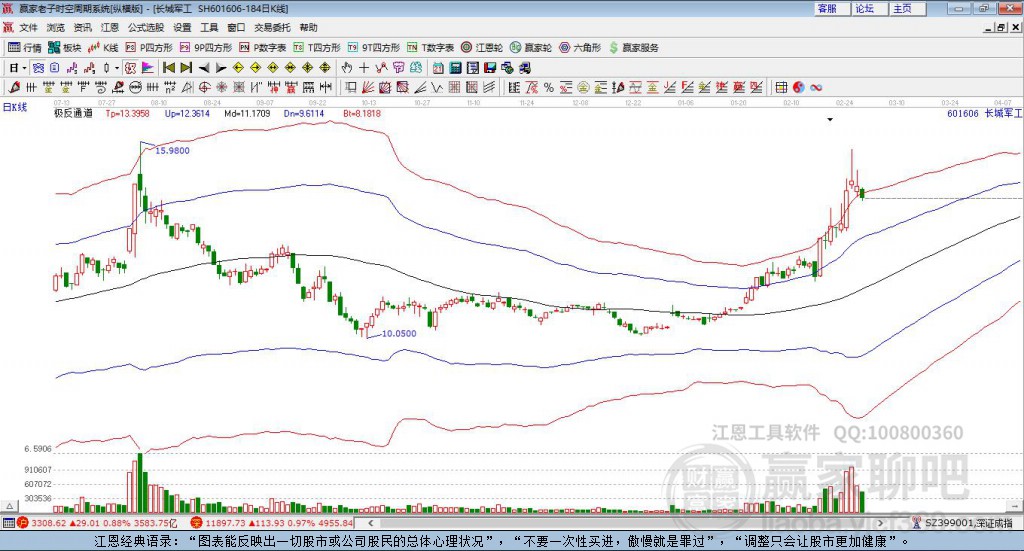Click the small black triangle marker above chart
This screenshot has width=1024, height=551.
pos(830,119)
